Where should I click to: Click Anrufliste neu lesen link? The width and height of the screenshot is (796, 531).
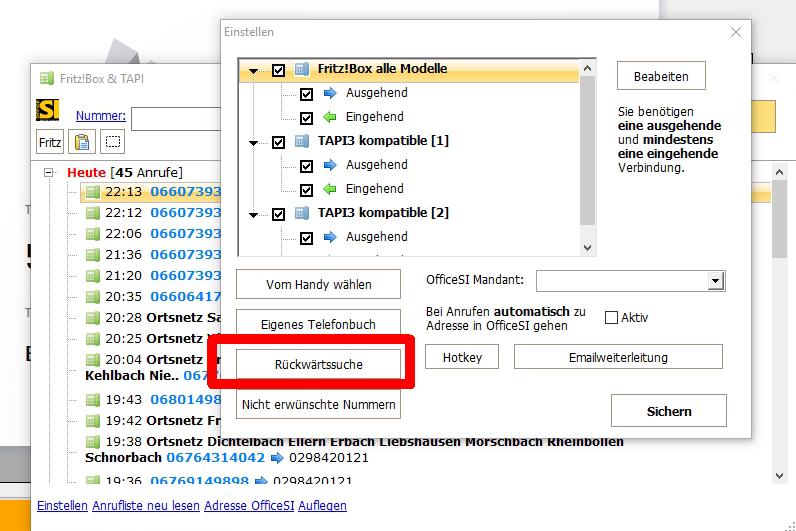click(146, 506)
